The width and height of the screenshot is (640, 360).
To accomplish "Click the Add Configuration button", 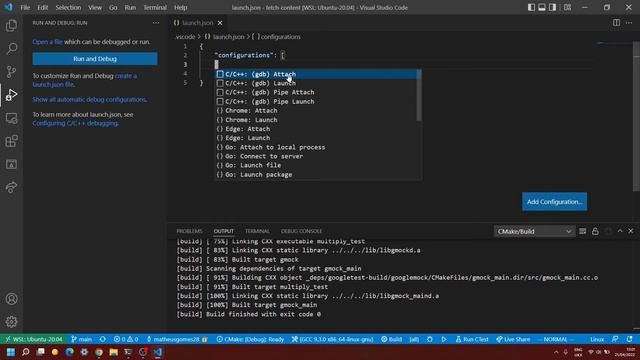I will click(554, 202).
